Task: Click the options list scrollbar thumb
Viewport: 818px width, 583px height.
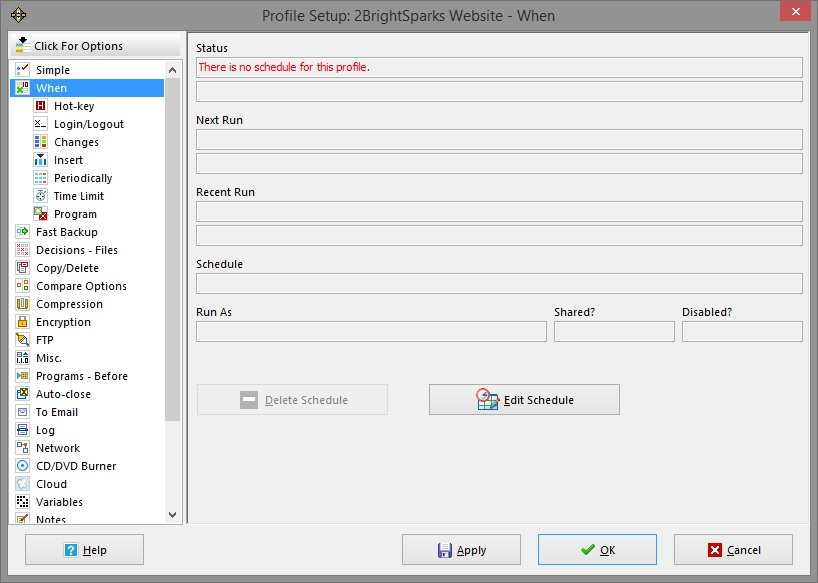Action: click(173, 249)
